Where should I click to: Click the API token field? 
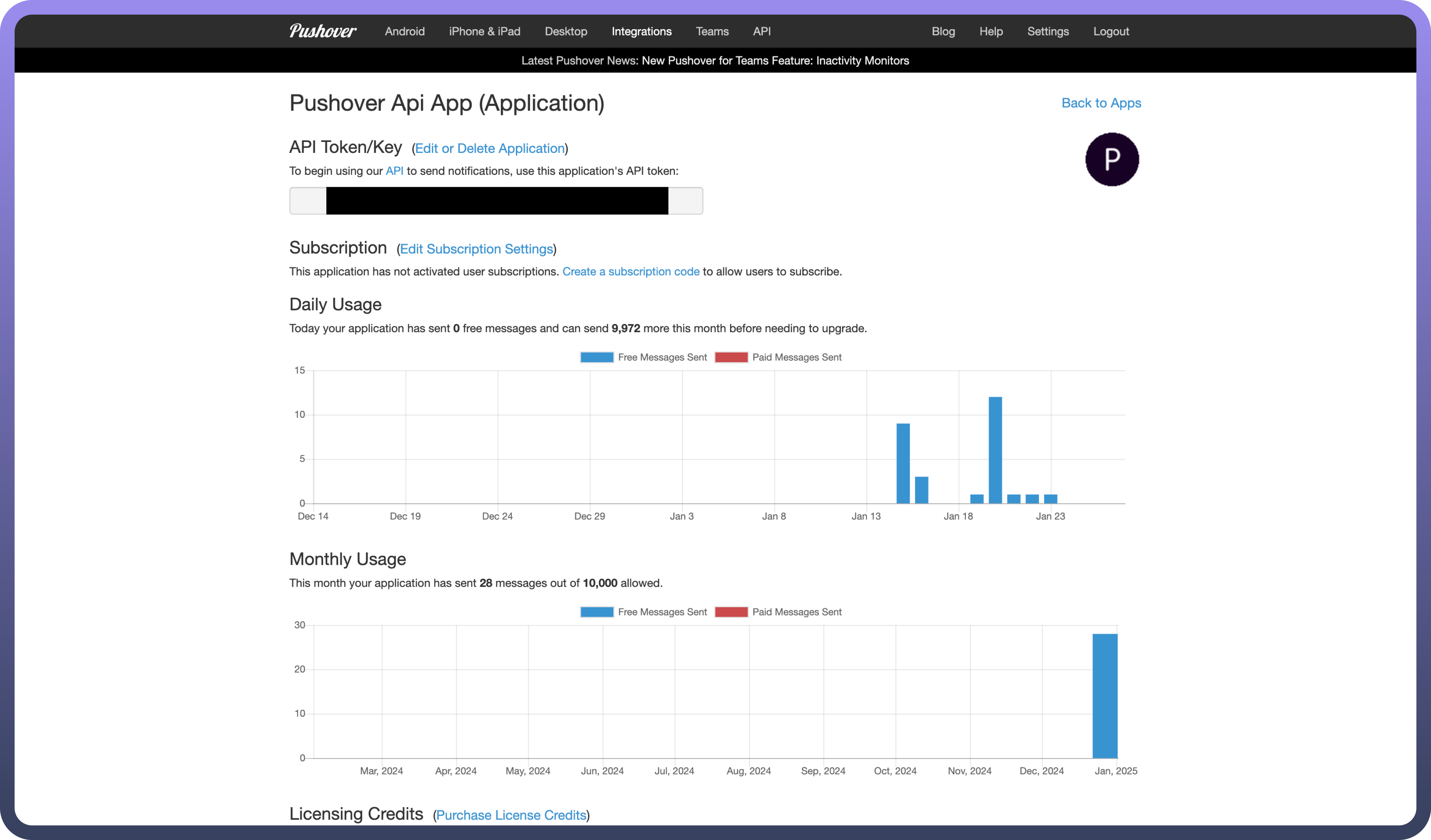coord(496,201)
